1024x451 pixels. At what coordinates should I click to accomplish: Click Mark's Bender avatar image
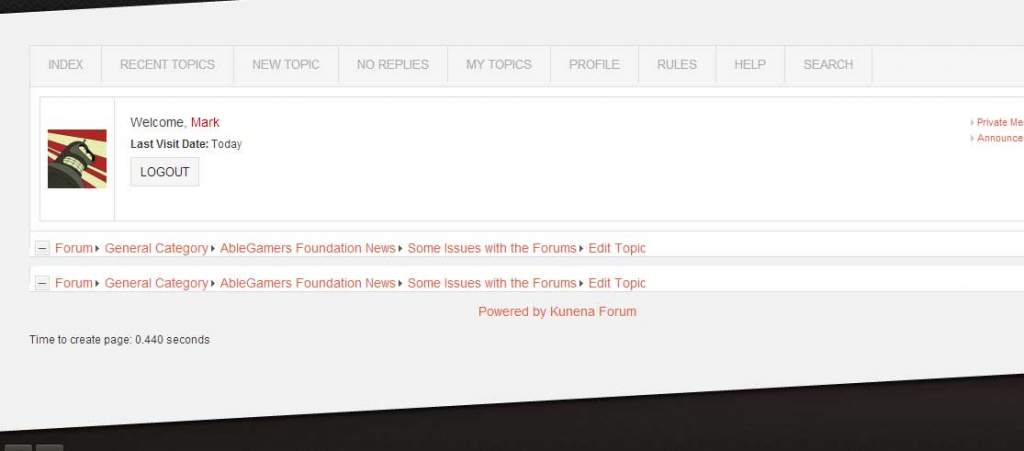[x=77, y=158]
